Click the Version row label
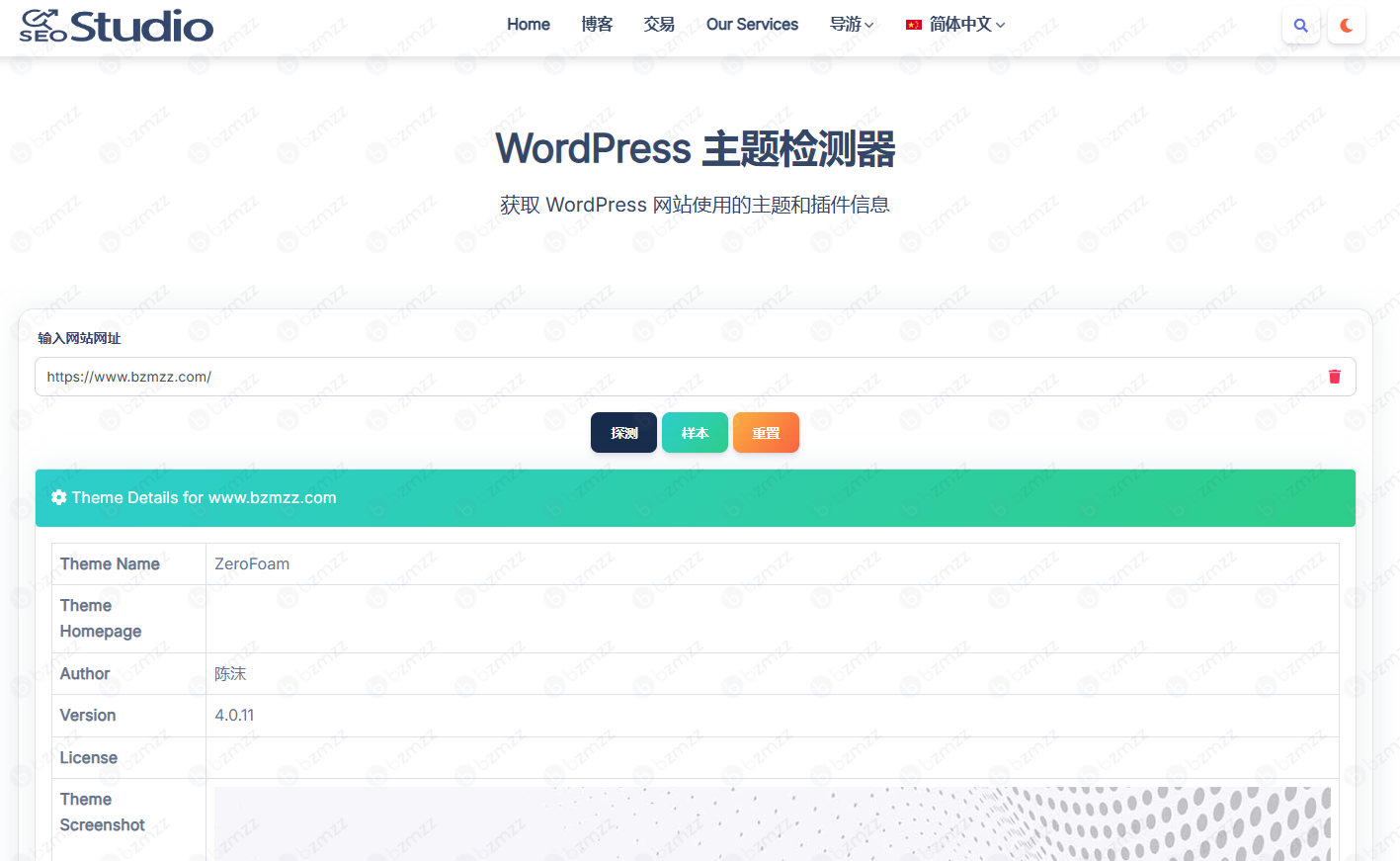Viewport: 1400px width, 861px height. (88, 716)
